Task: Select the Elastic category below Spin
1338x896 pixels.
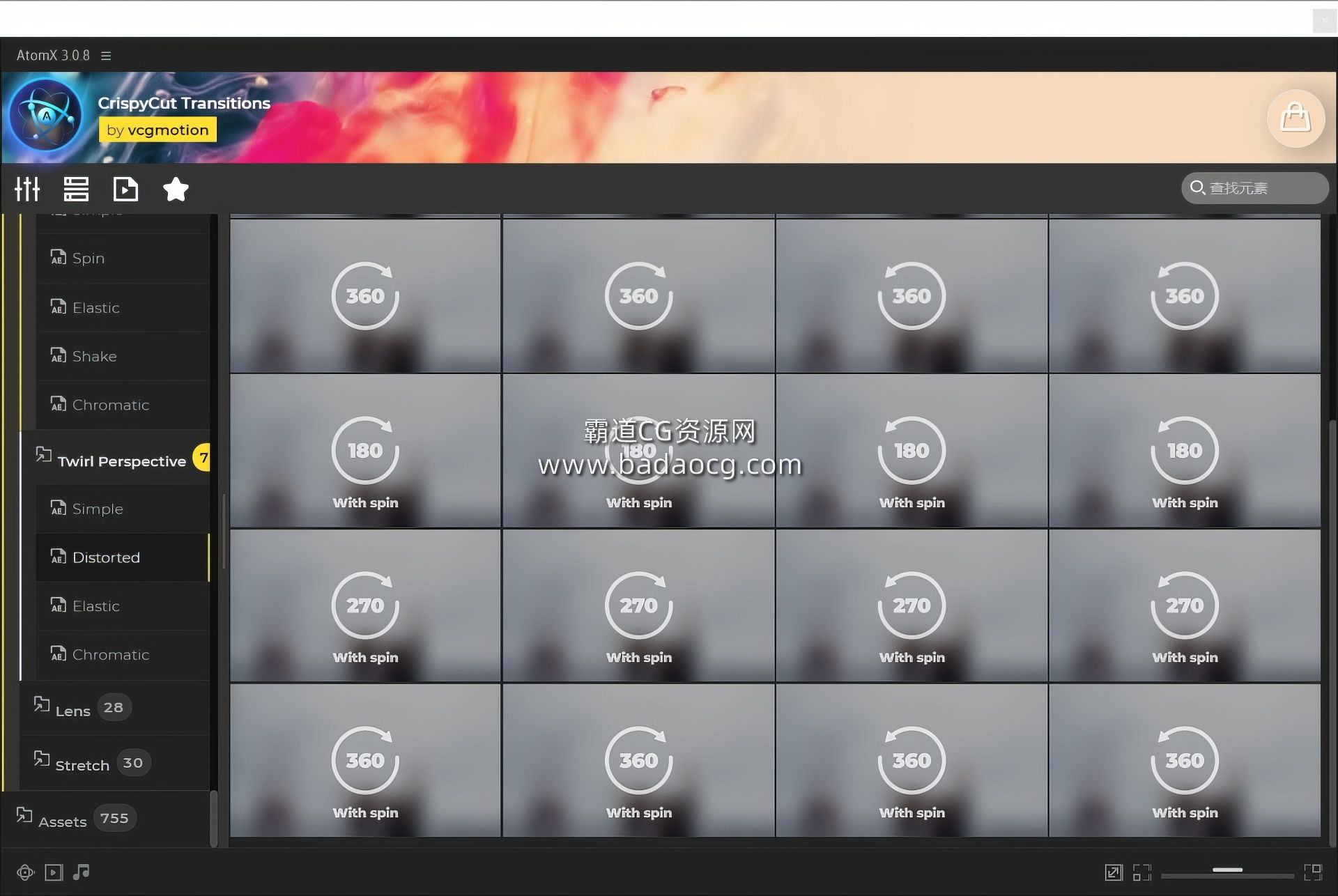Action: click(x=123, y=307)
